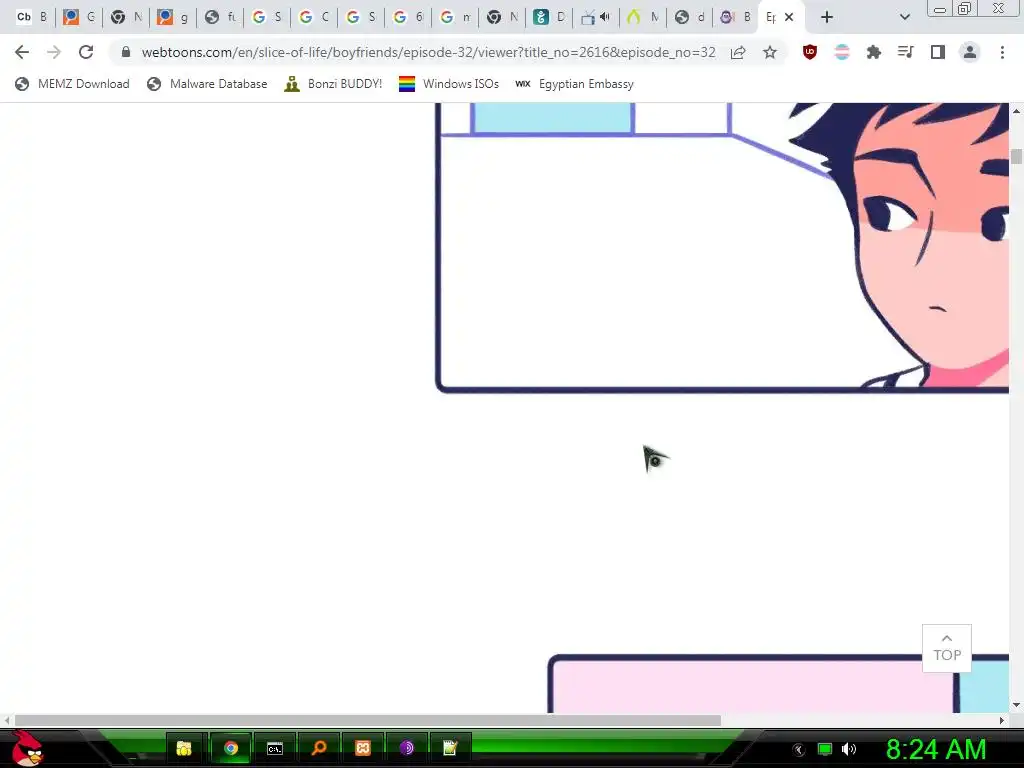Open the media control button
The image size is (1024, 768).
coord(906,52)
